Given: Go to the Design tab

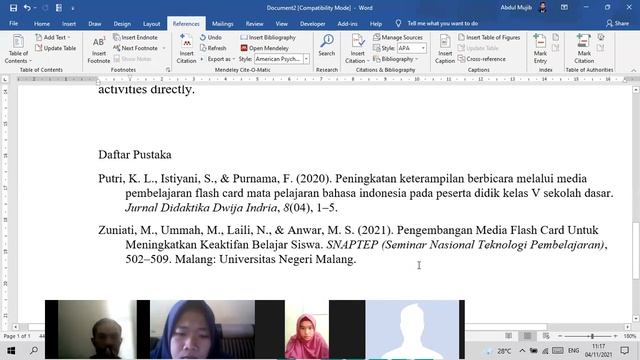Looking at the screenshot, I should 122,24.
